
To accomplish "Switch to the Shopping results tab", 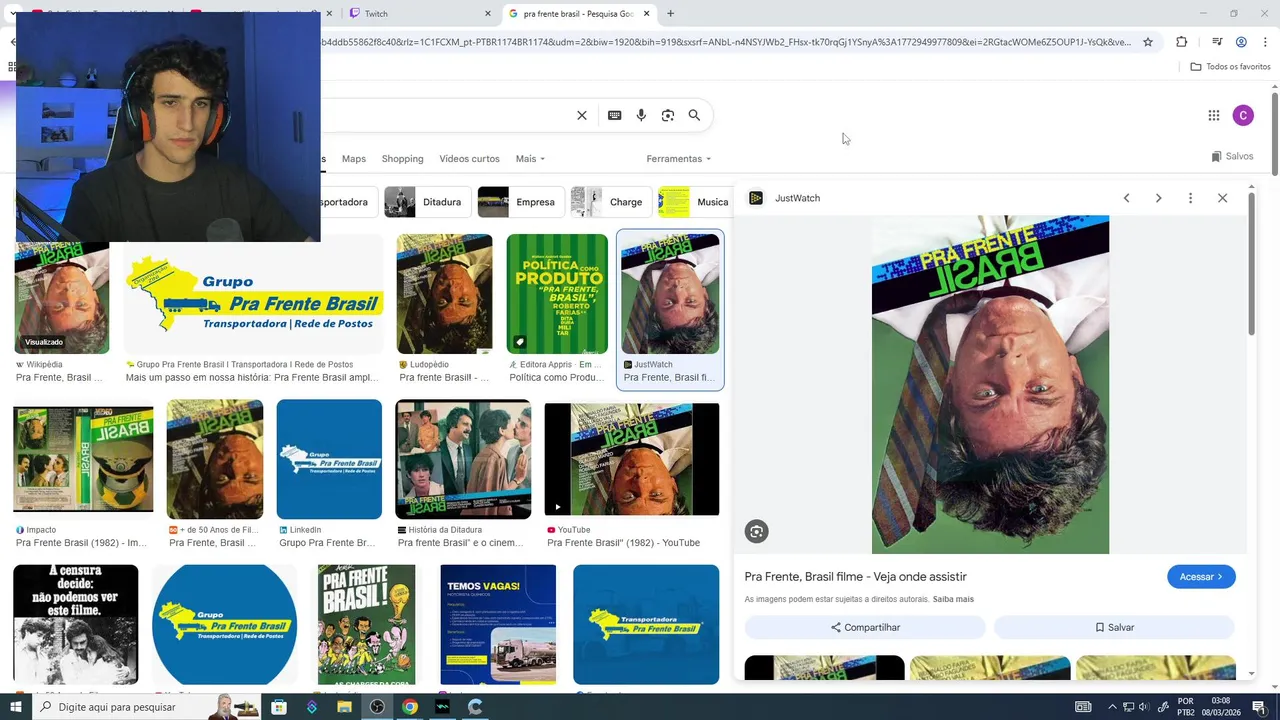I will tap(402, 159).
